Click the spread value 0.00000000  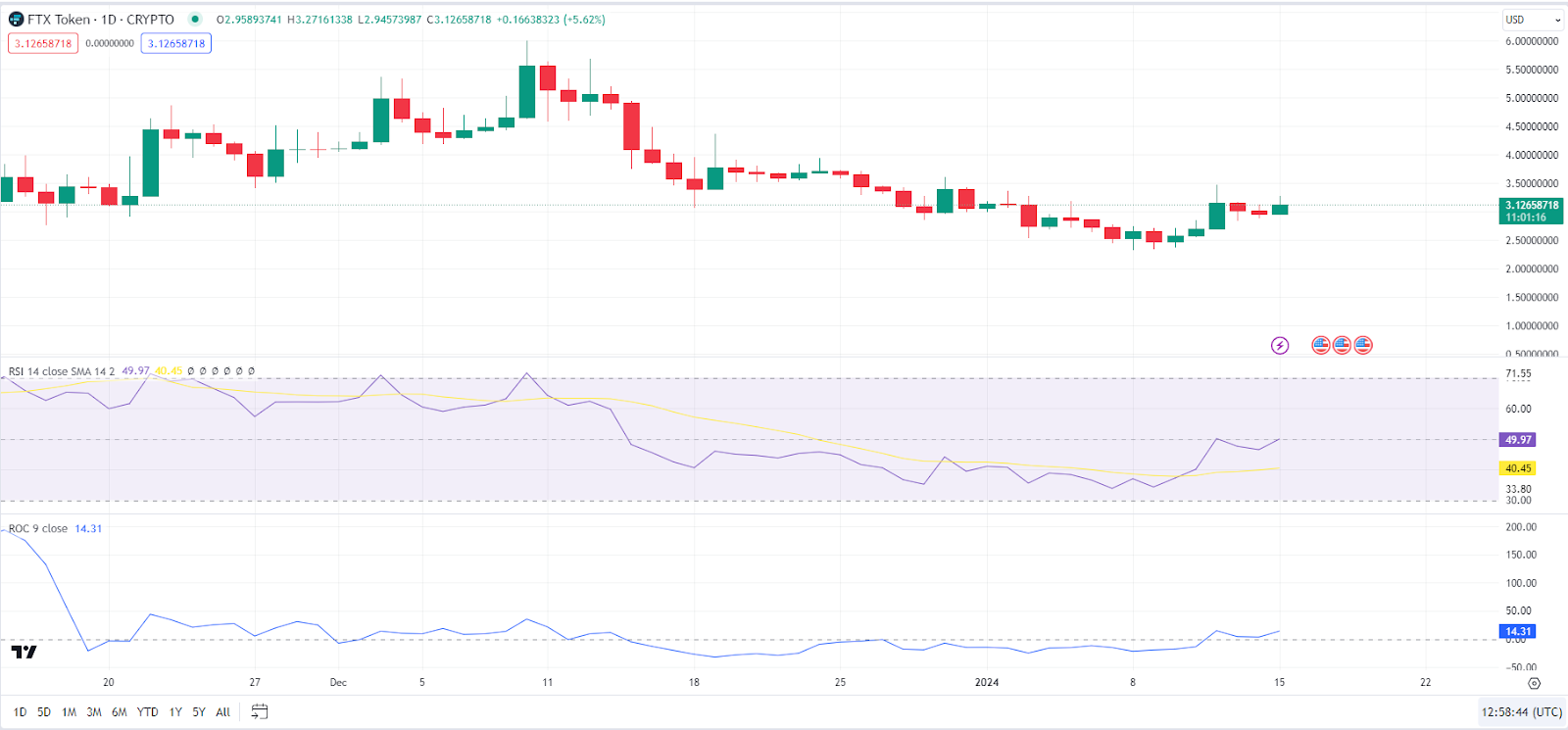pyautogui.click(x=110, y=43)
